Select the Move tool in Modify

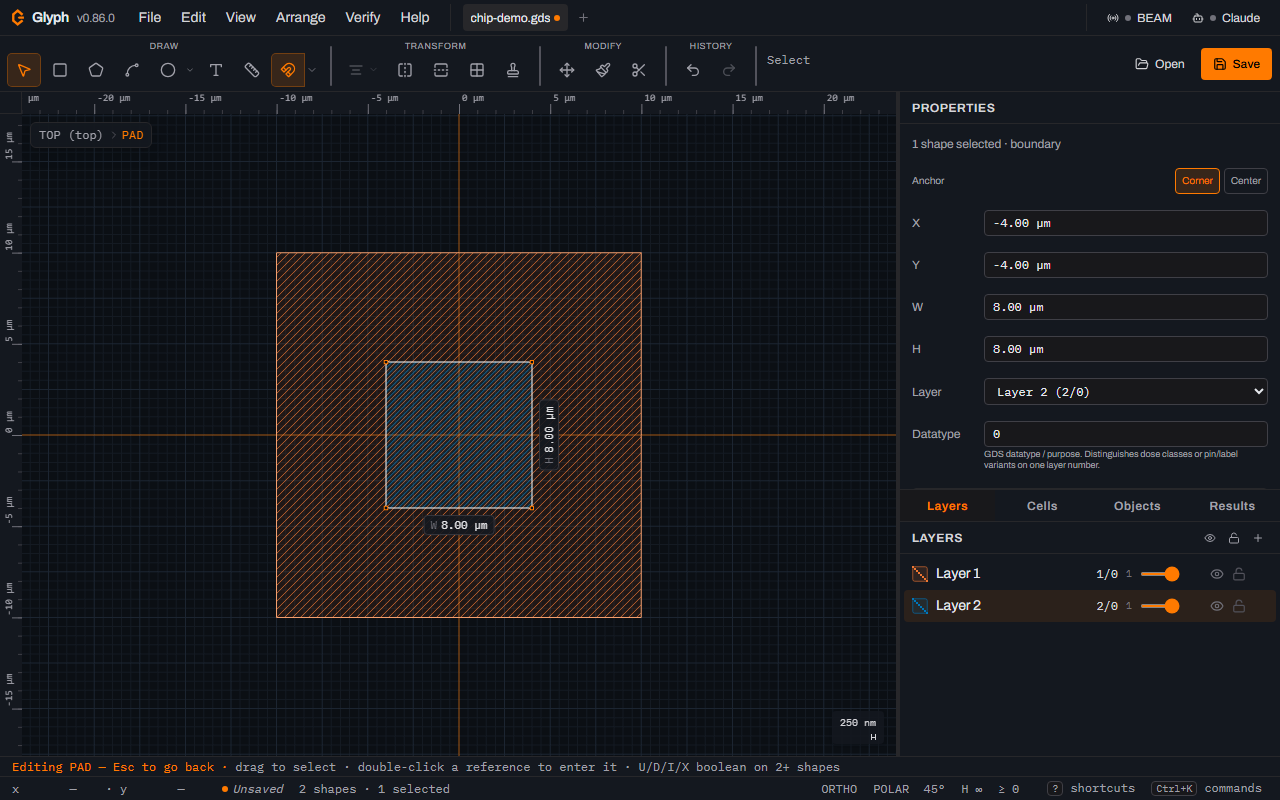(567, 70)
